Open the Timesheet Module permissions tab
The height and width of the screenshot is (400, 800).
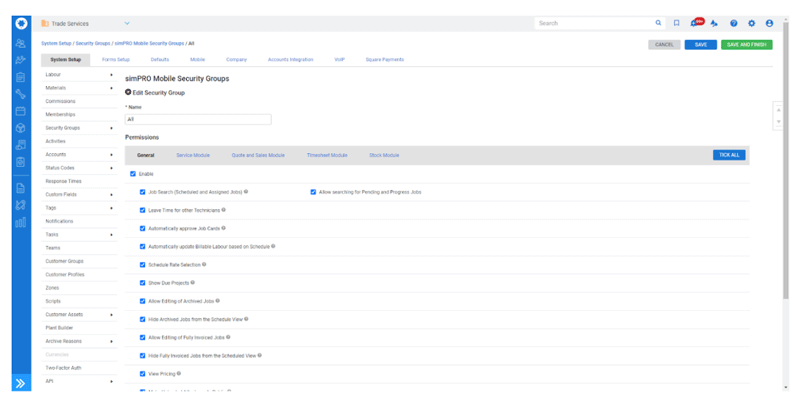(x=327, y=155)
